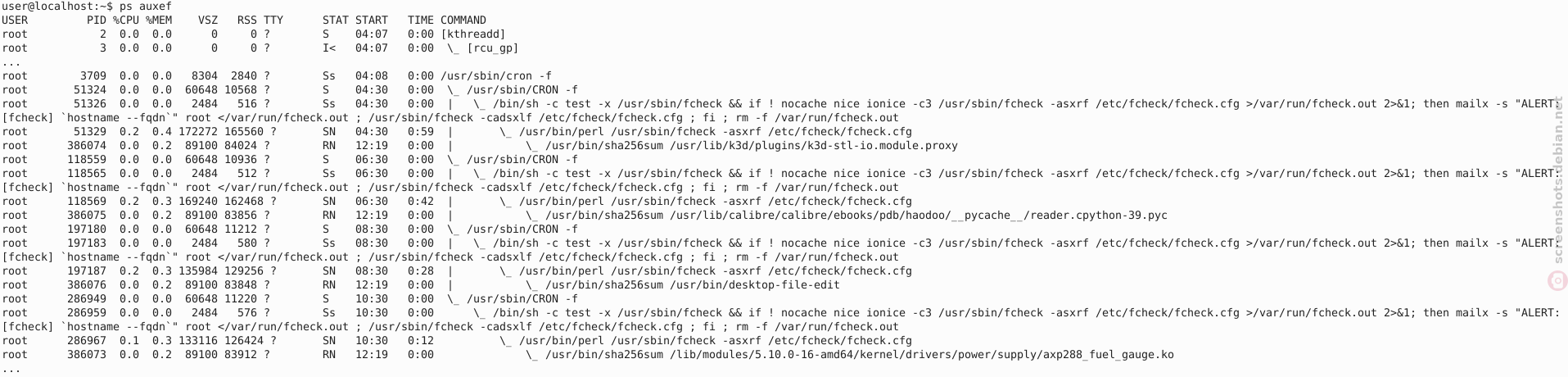The image size is (1568, 377).
Task: Click the PID column header
Action: [97, 20]
